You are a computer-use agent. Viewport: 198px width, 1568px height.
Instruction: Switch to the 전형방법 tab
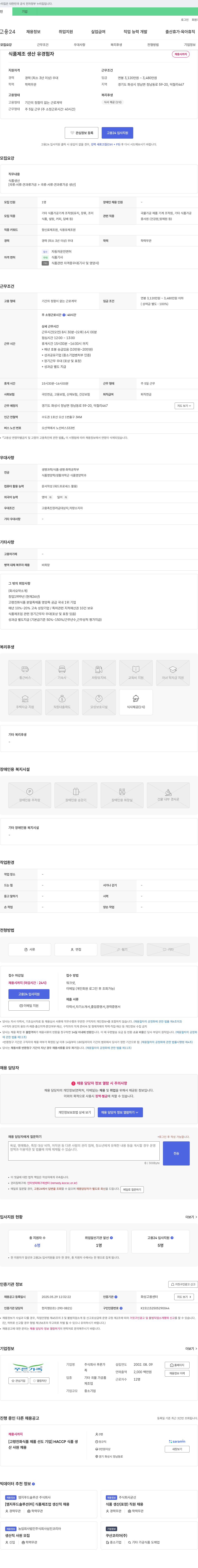click(153, 44)
